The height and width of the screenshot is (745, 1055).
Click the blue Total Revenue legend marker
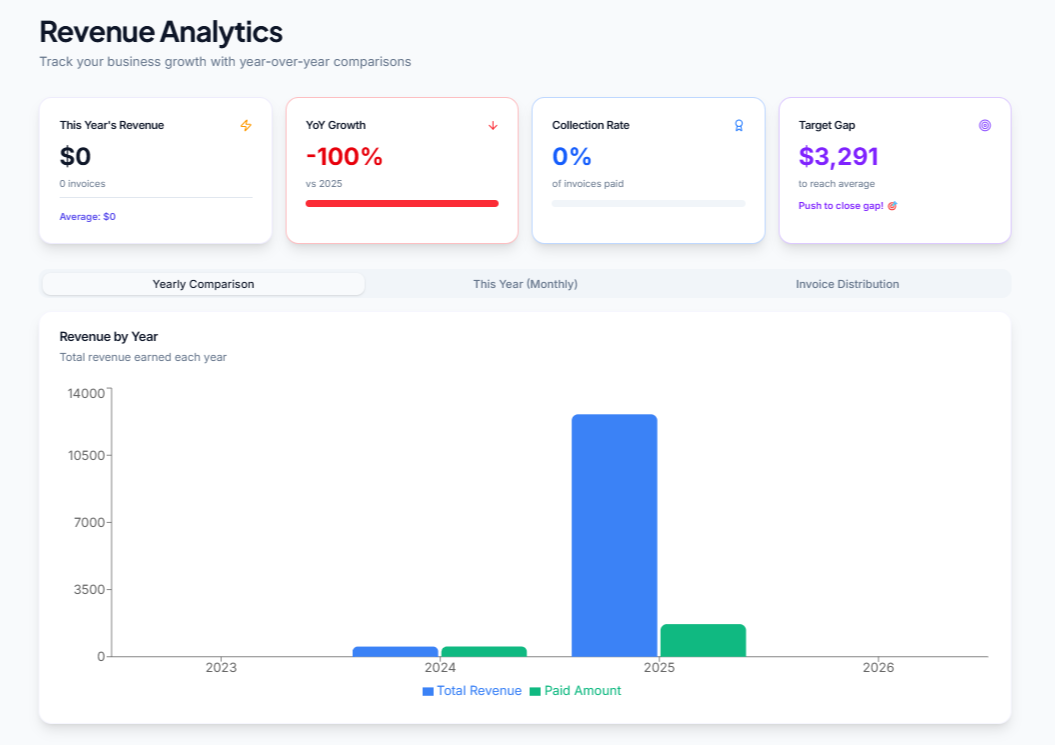pyautogui.click(x=429, y=690)
